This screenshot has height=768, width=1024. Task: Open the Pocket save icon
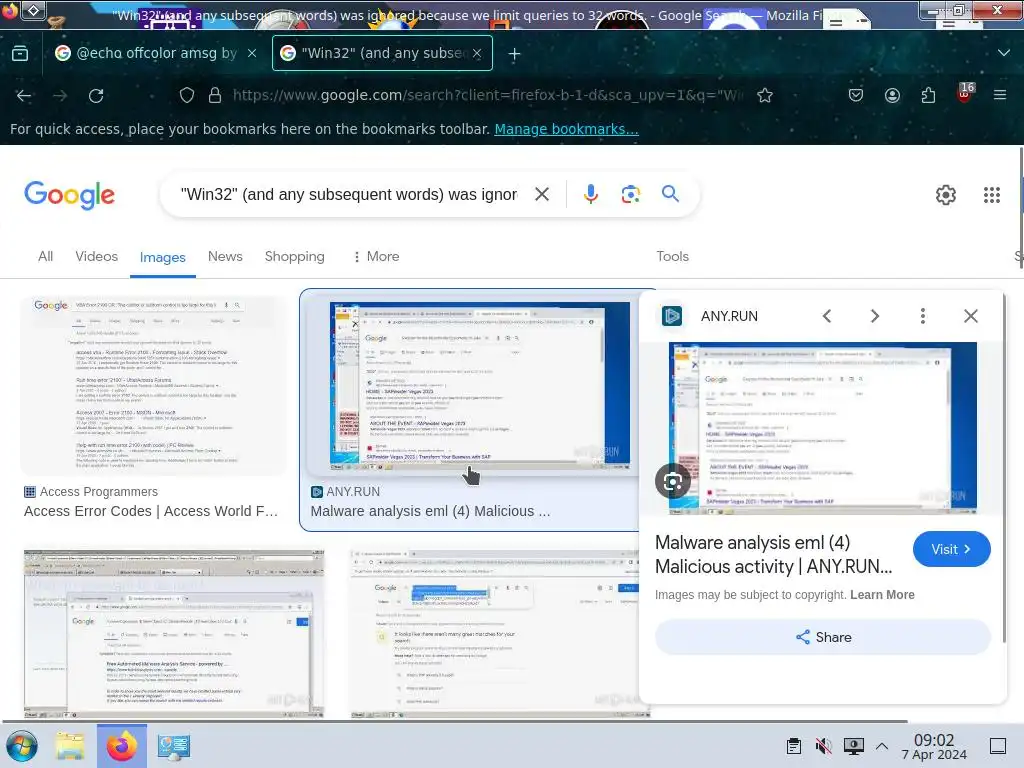pyautogui.click(x=856, y=95)
